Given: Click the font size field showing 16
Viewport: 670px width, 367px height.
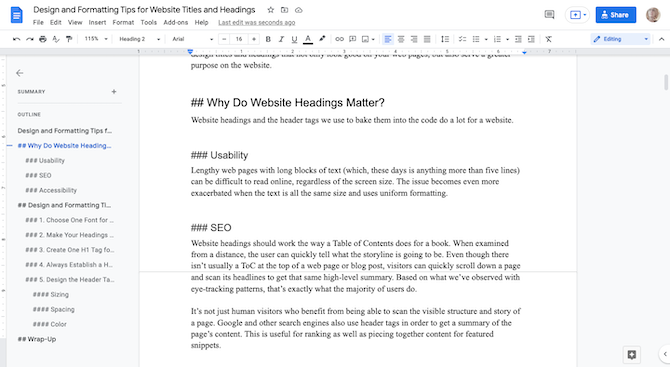Looking at the screenshot, I should tap(239, 39).
